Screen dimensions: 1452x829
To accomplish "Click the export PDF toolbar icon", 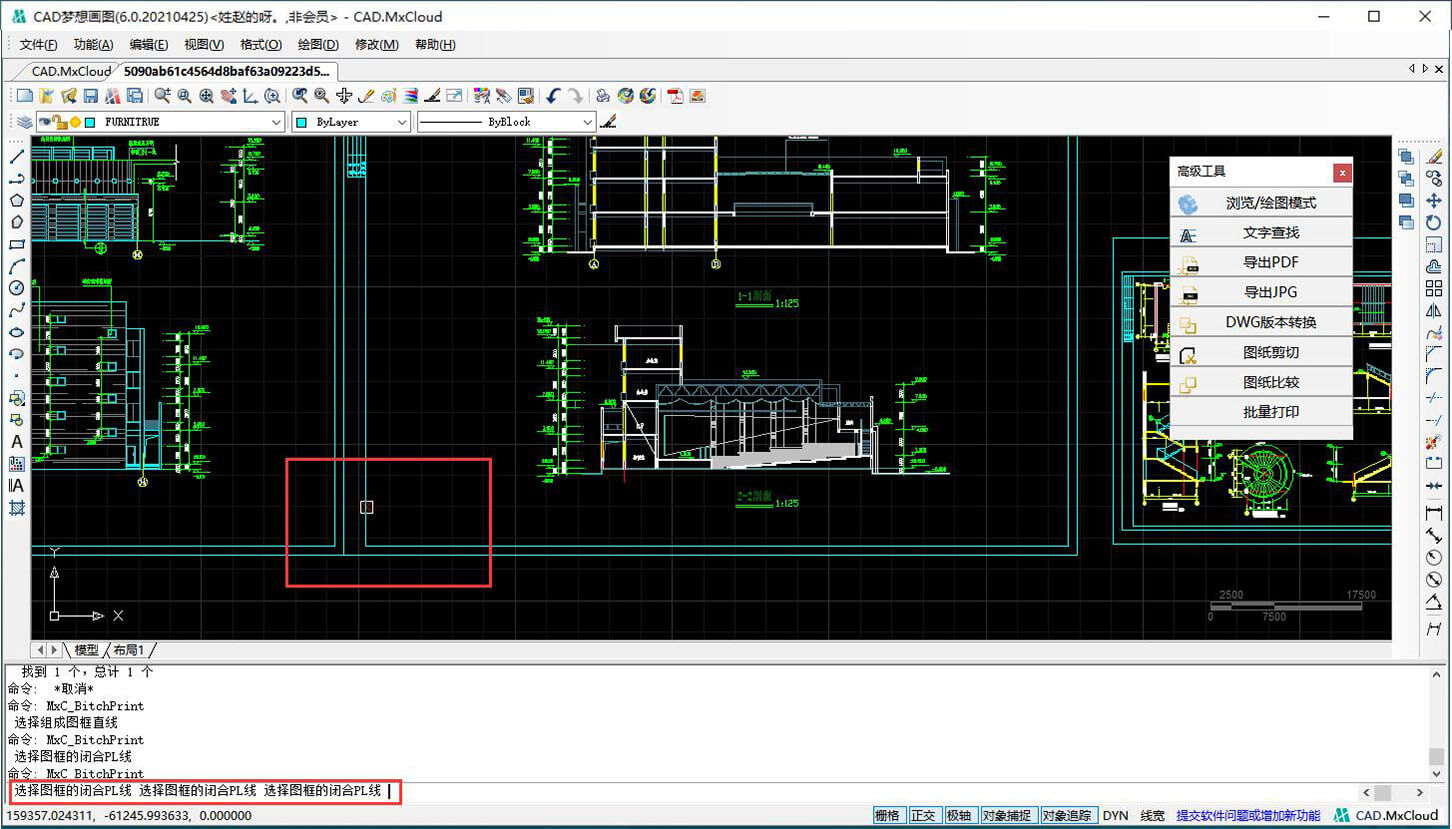I will (677, 96).
